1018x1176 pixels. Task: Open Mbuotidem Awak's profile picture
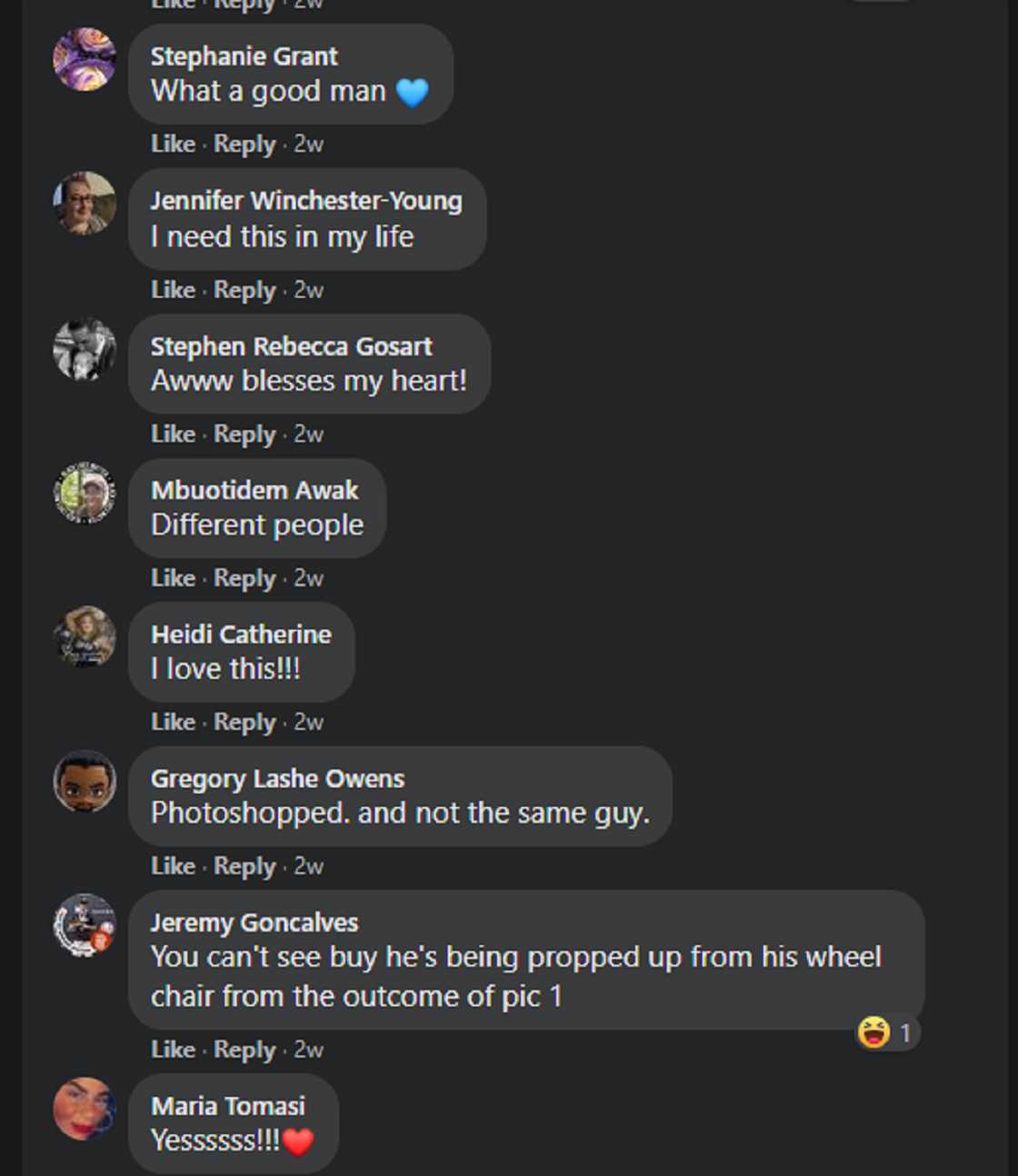85,493
